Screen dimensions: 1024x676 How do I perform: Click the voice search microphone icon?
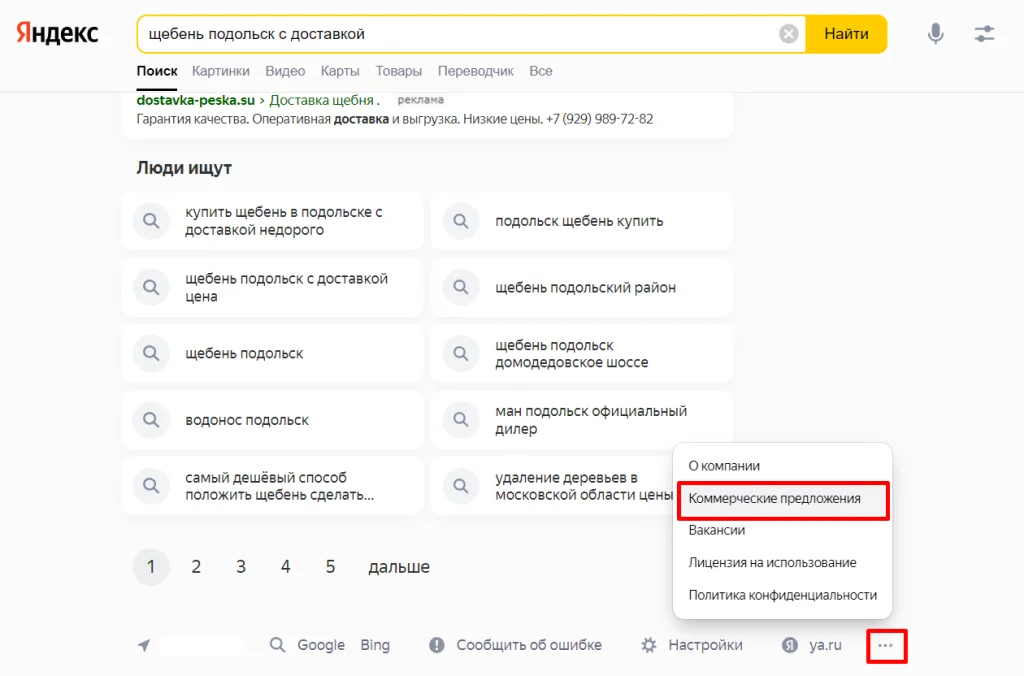[x=934, y=33]
